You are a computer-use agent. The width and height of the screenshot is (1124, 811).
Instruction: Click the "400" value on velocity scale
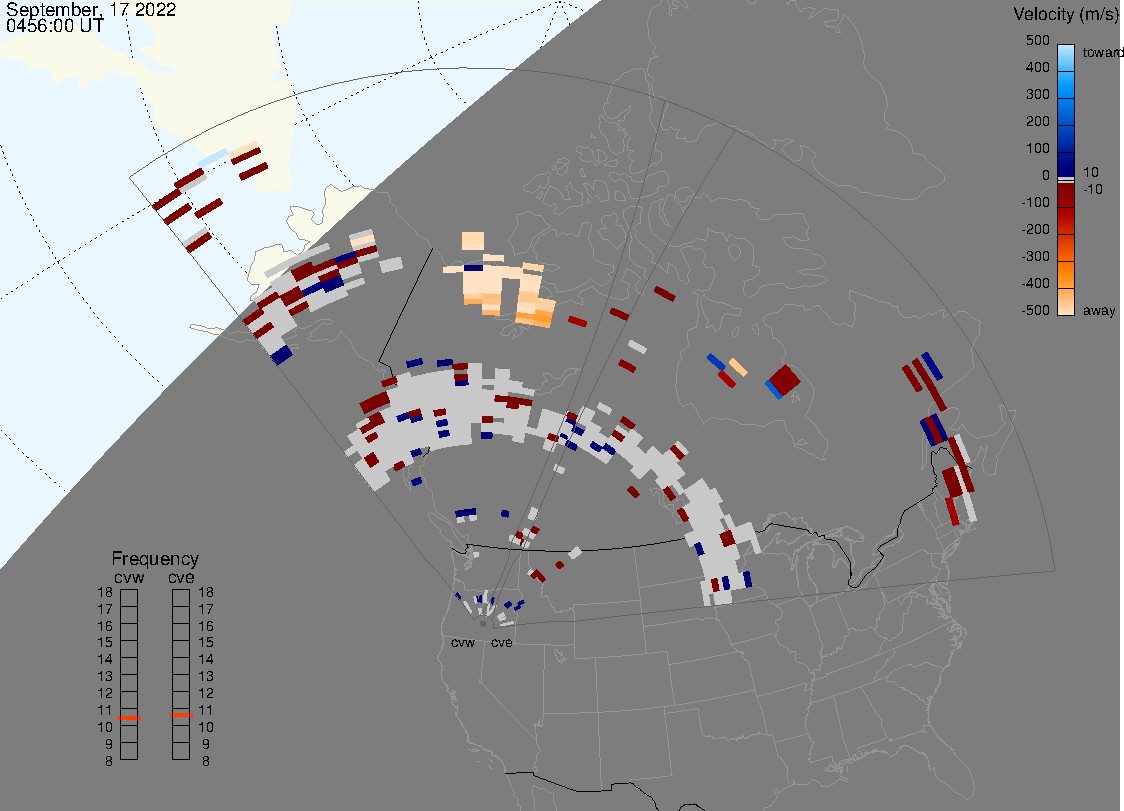tap(1038, 67)
